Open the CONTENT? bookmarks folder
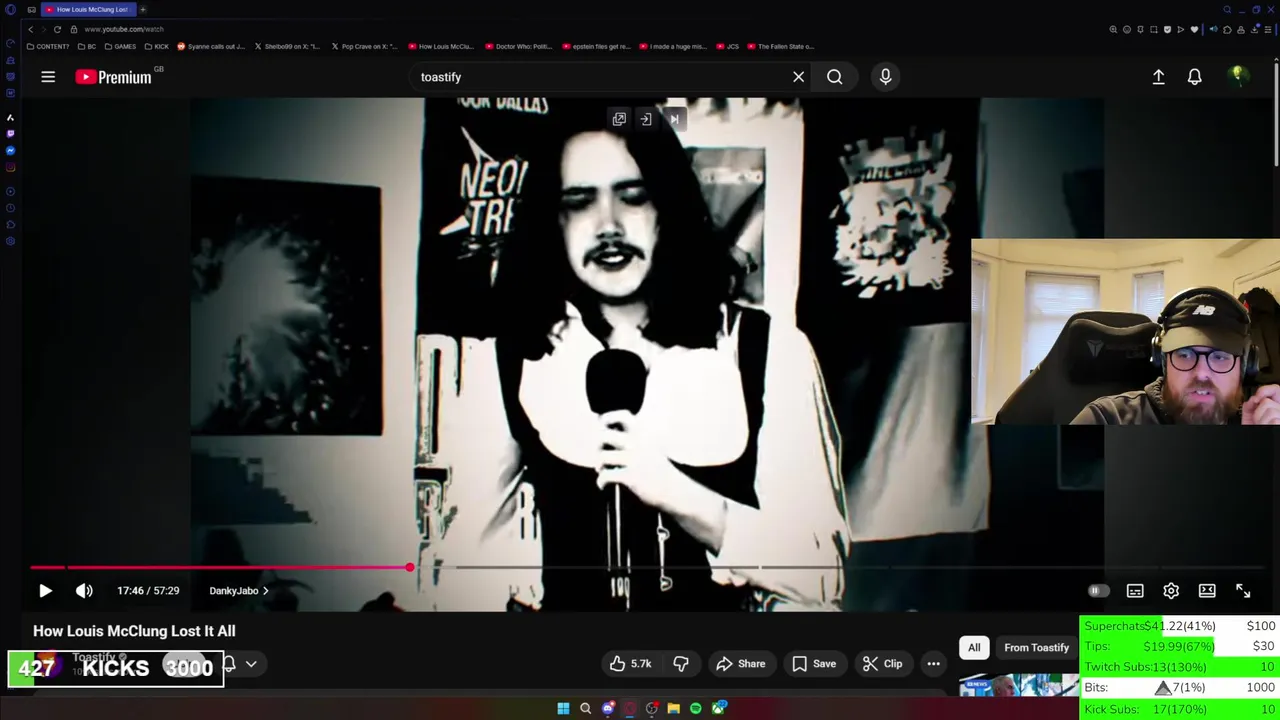1280x720 pixels. [x=49, y=46]
